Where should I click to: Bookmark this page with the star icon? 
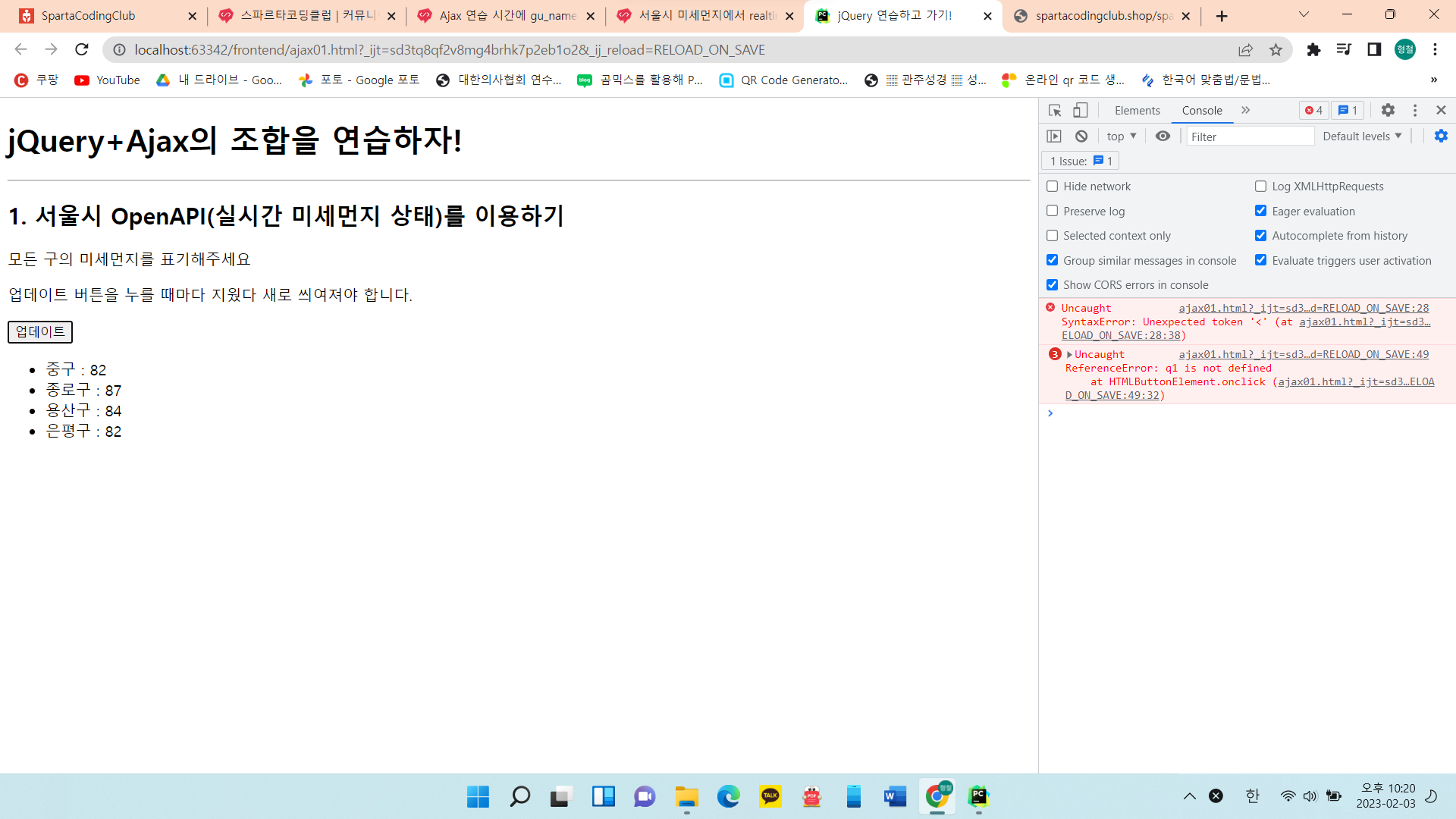point(1276,50)
